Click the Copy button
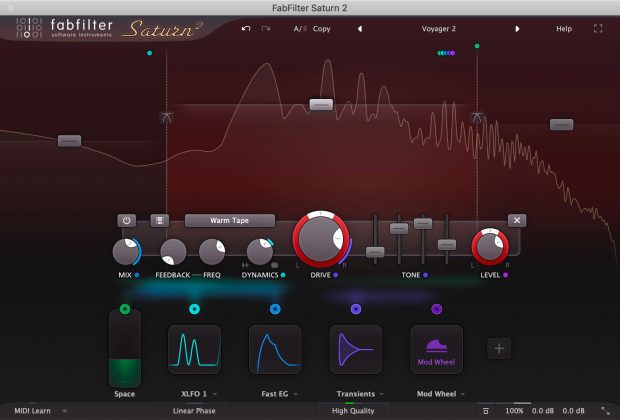Screen dimensions: 620x420 322,29
